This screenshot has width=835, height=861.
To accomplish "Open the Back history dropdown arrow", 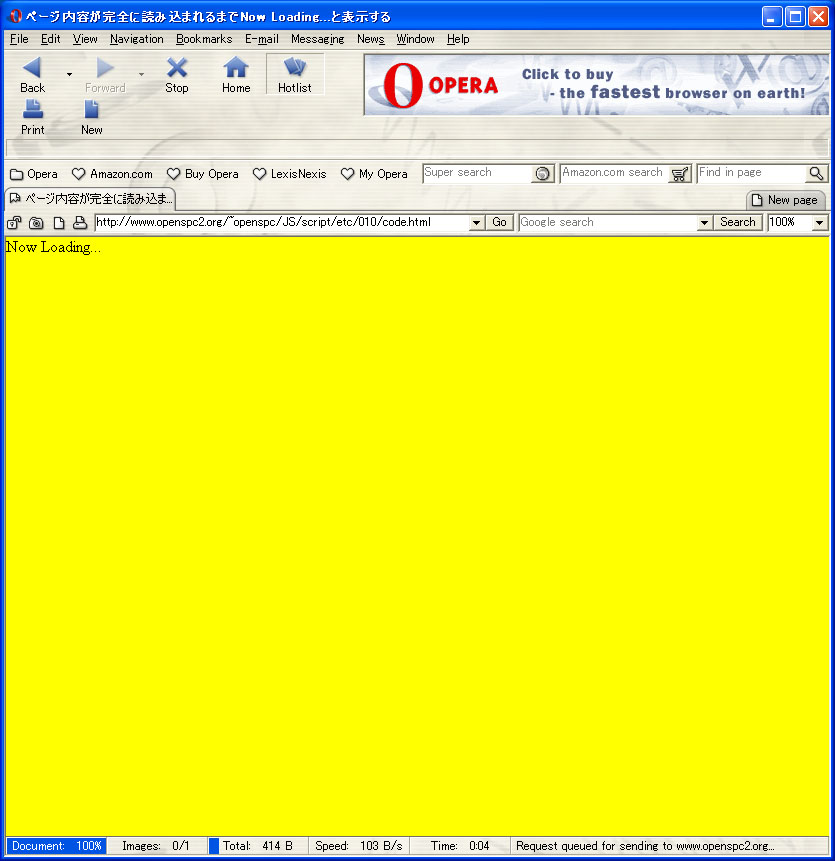I will (69, 74).
